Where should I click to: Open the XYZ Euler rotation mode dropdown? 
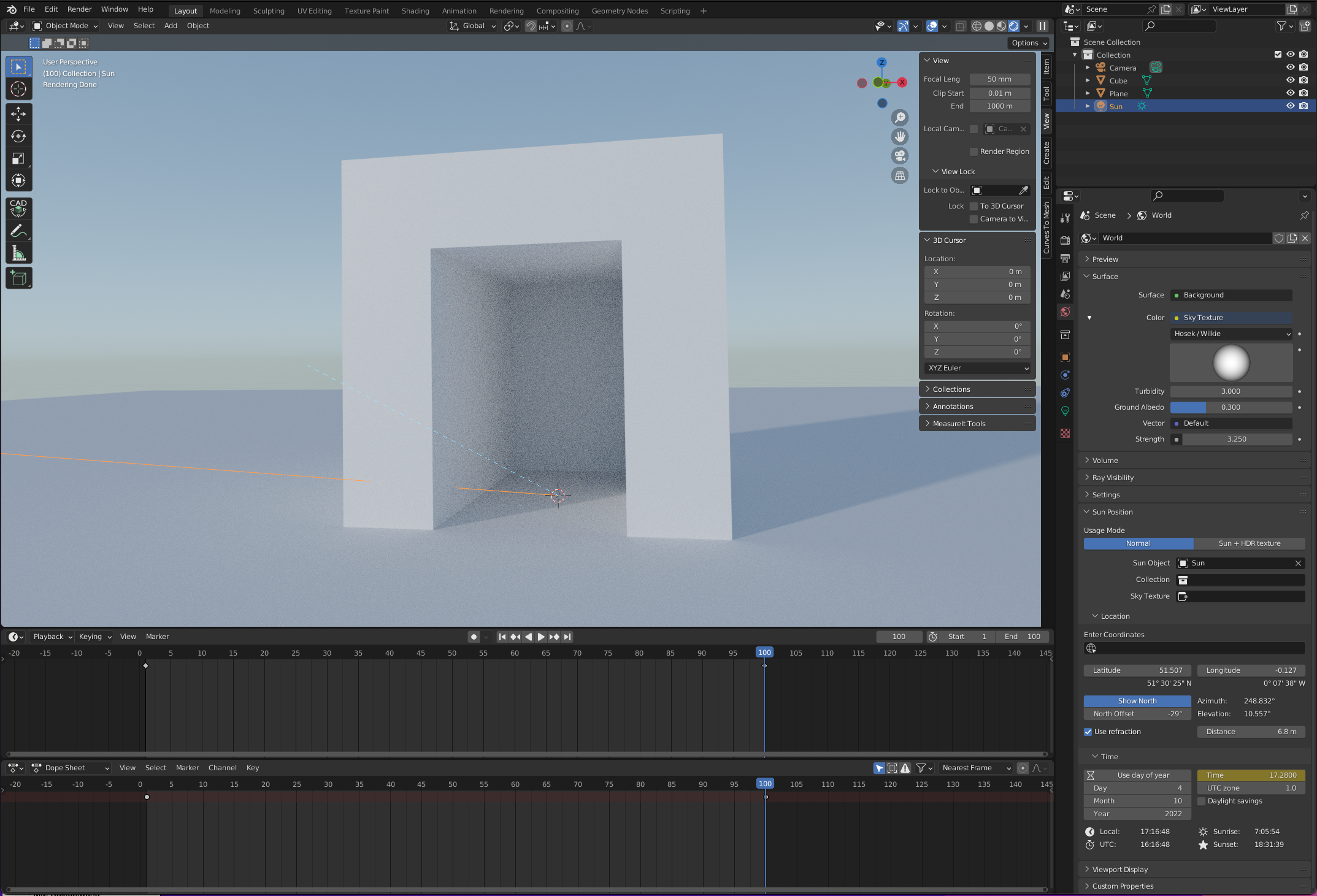pos(977,368)
